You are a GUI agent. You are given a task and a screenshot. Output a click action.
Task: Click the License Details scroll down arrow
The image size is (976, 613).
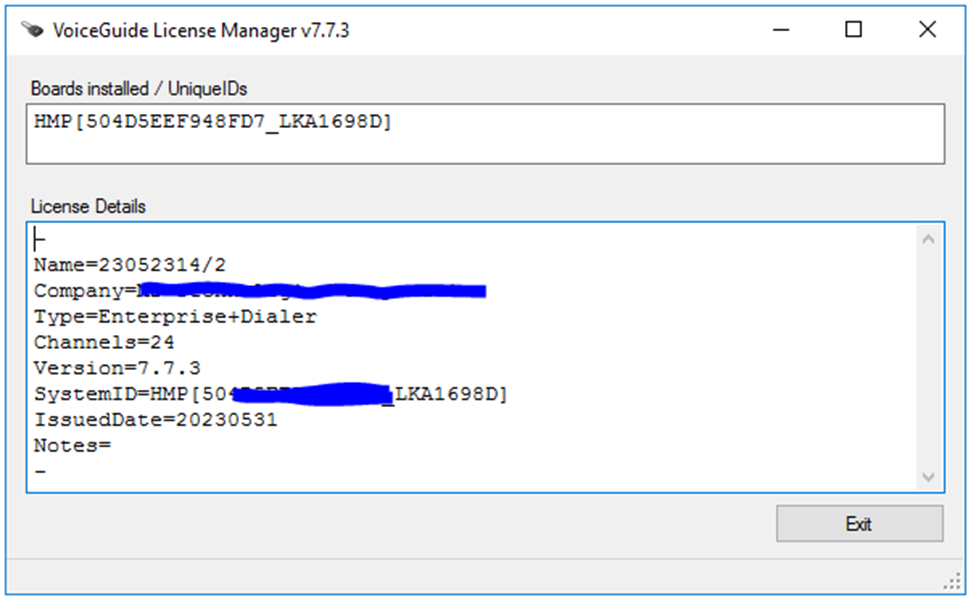928,477
